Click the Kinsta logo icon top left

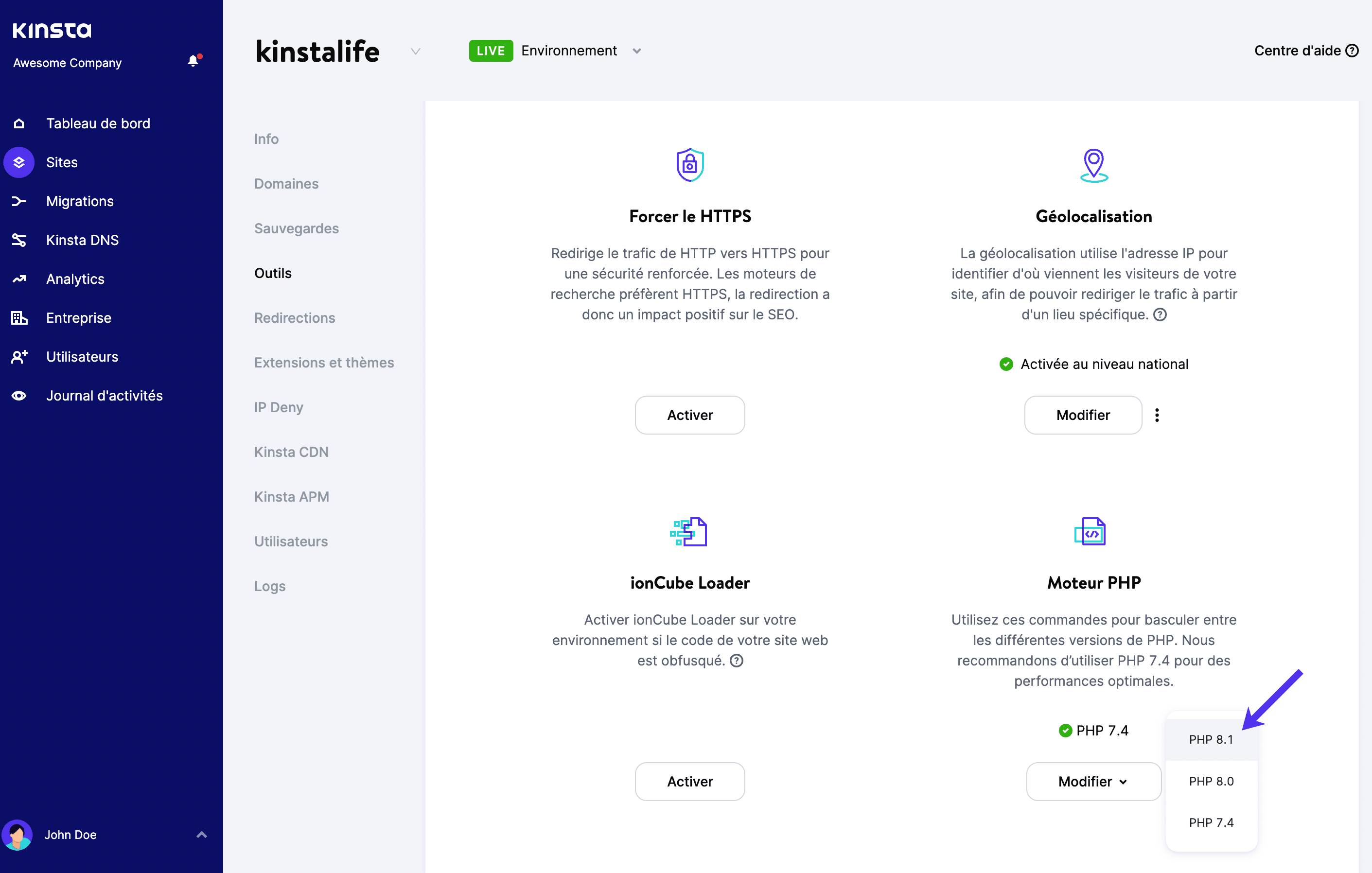click(52, 29)
